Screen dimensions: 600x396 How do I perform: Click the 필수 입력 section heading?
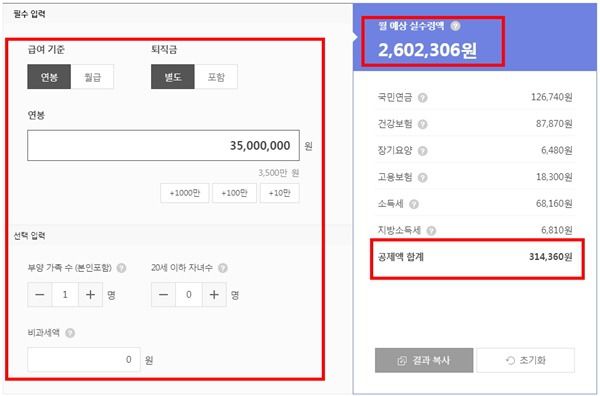29,14
